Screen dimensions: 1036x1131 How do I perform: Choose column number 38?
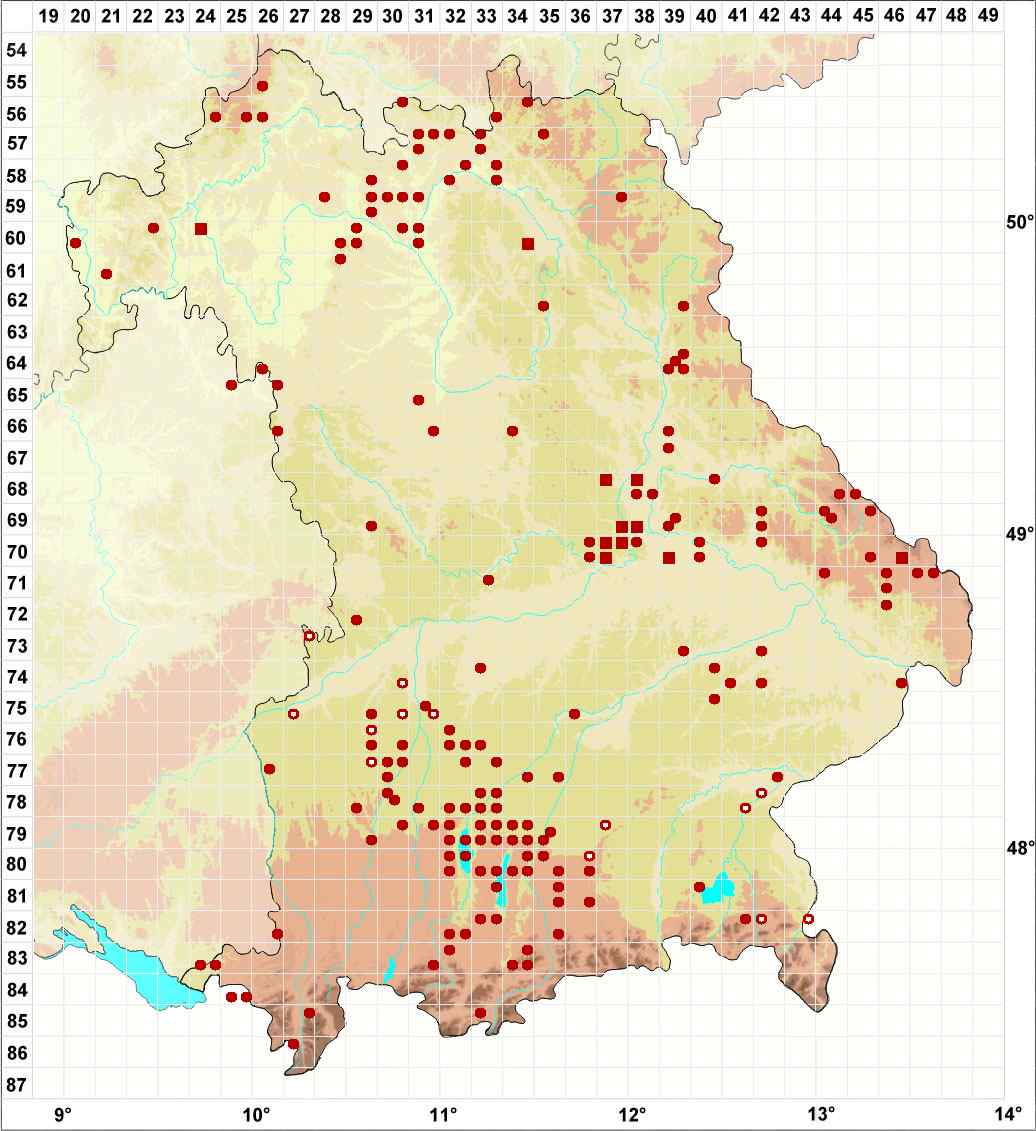644,15
